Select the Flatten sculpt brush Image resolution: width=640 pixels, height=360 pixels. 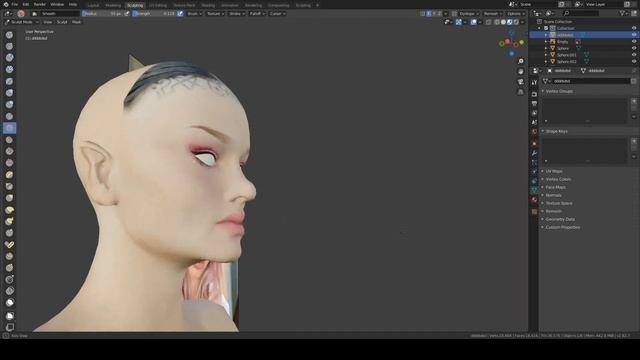[9, 140]
